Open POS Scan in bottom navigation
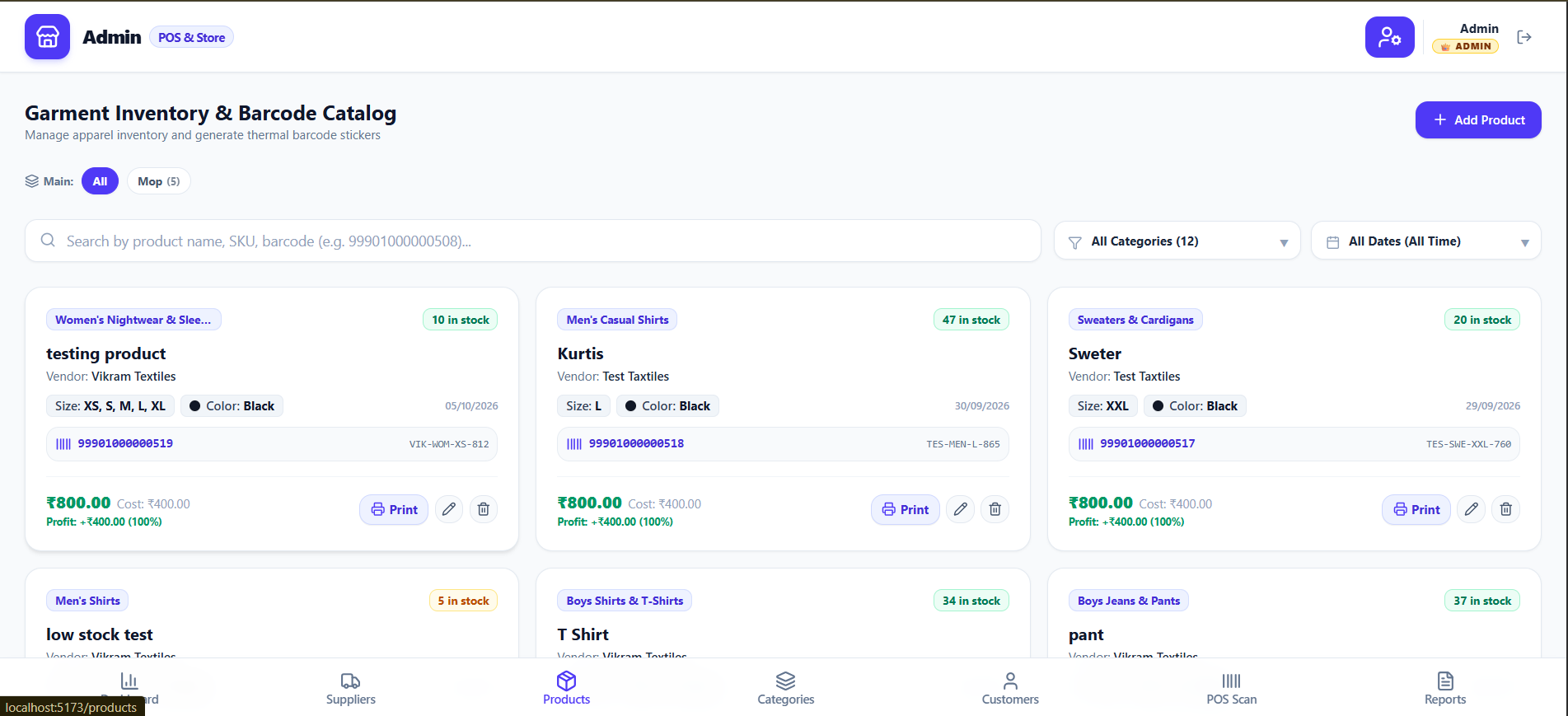 (x=1231, y=689)
